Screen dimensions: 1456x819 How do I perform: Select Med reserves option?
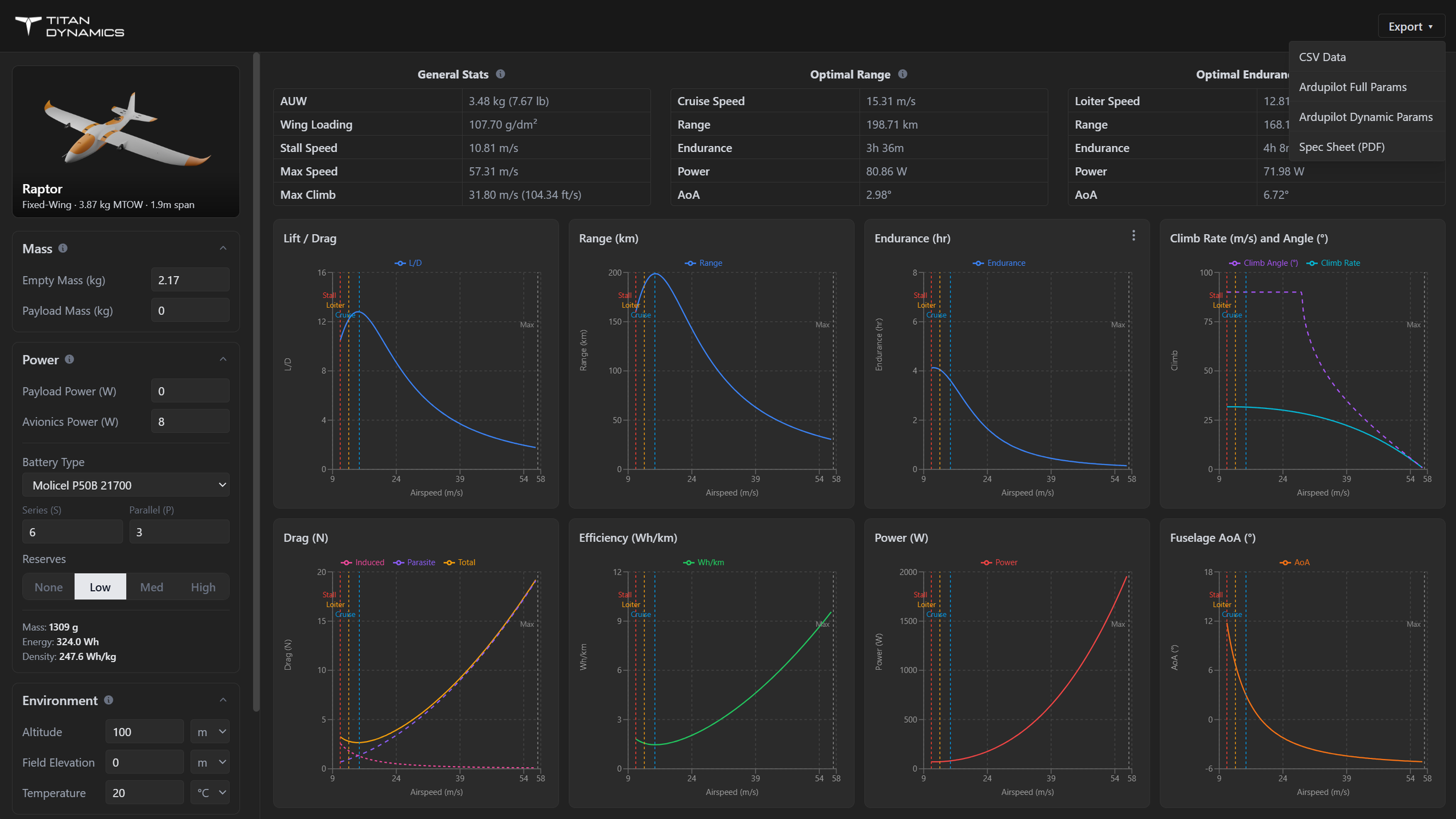(151, 587)
